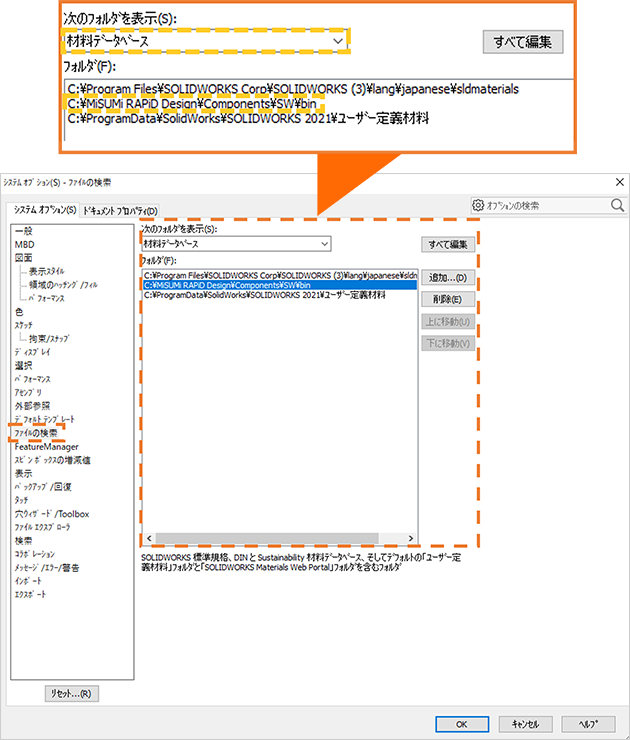The height and width of the screenshot is (740, 630).
Task: Click the 追加 button
Action: pos(446,277)
